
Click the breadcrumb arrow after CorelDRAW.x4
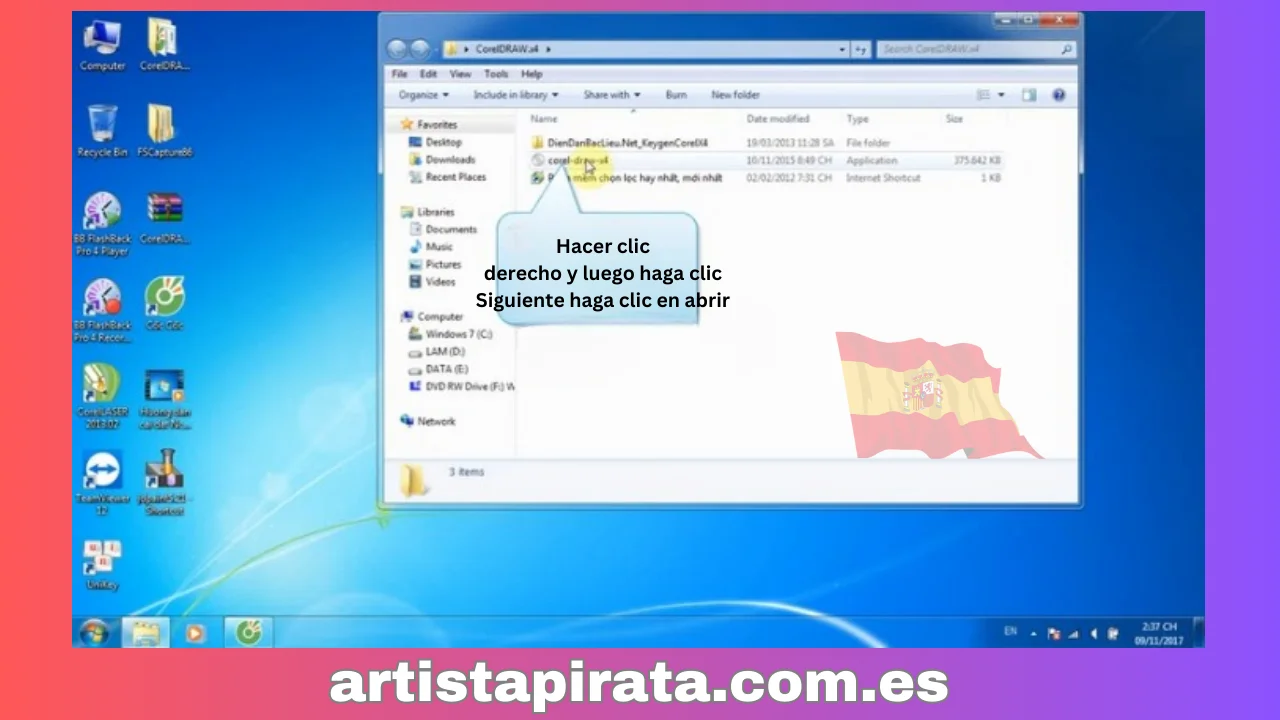549,49
